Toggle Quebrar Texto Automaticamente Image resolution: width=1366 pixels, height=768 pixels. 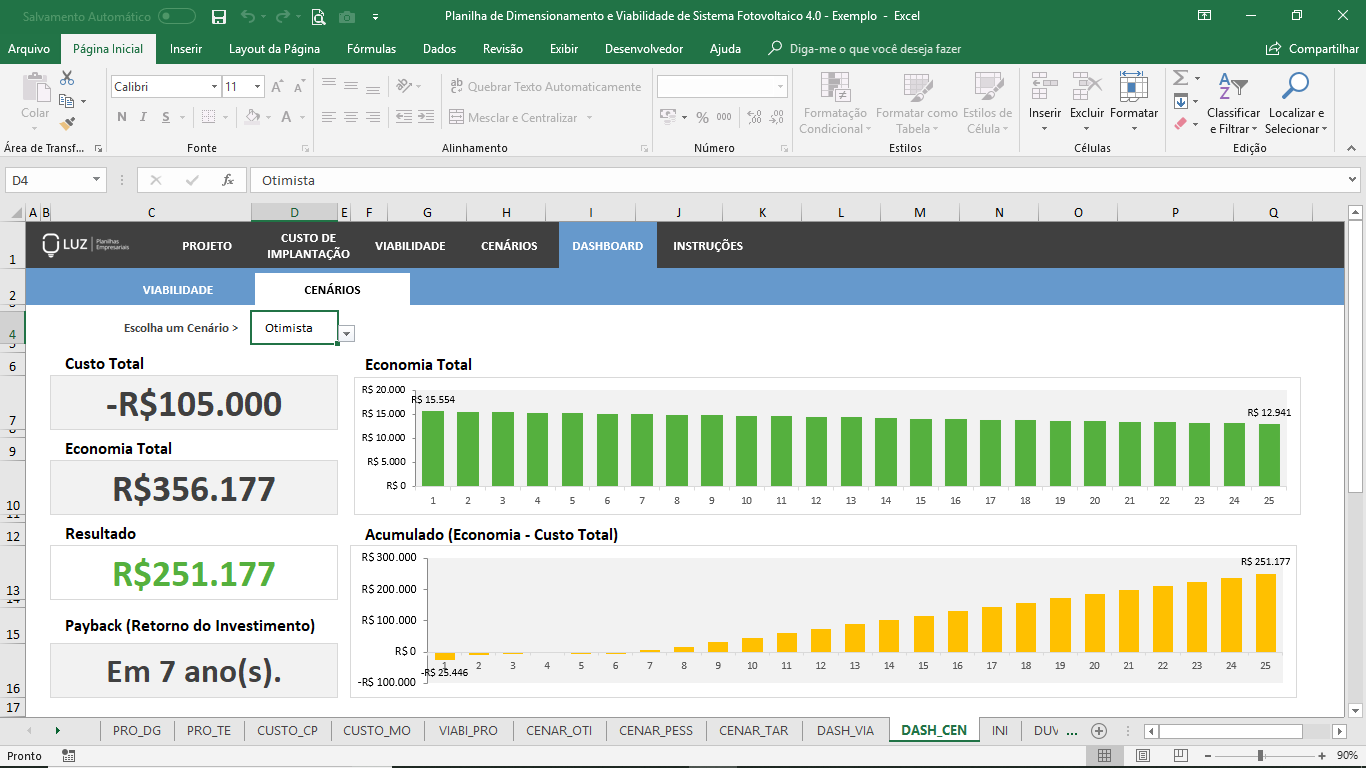tap(545, 87)
